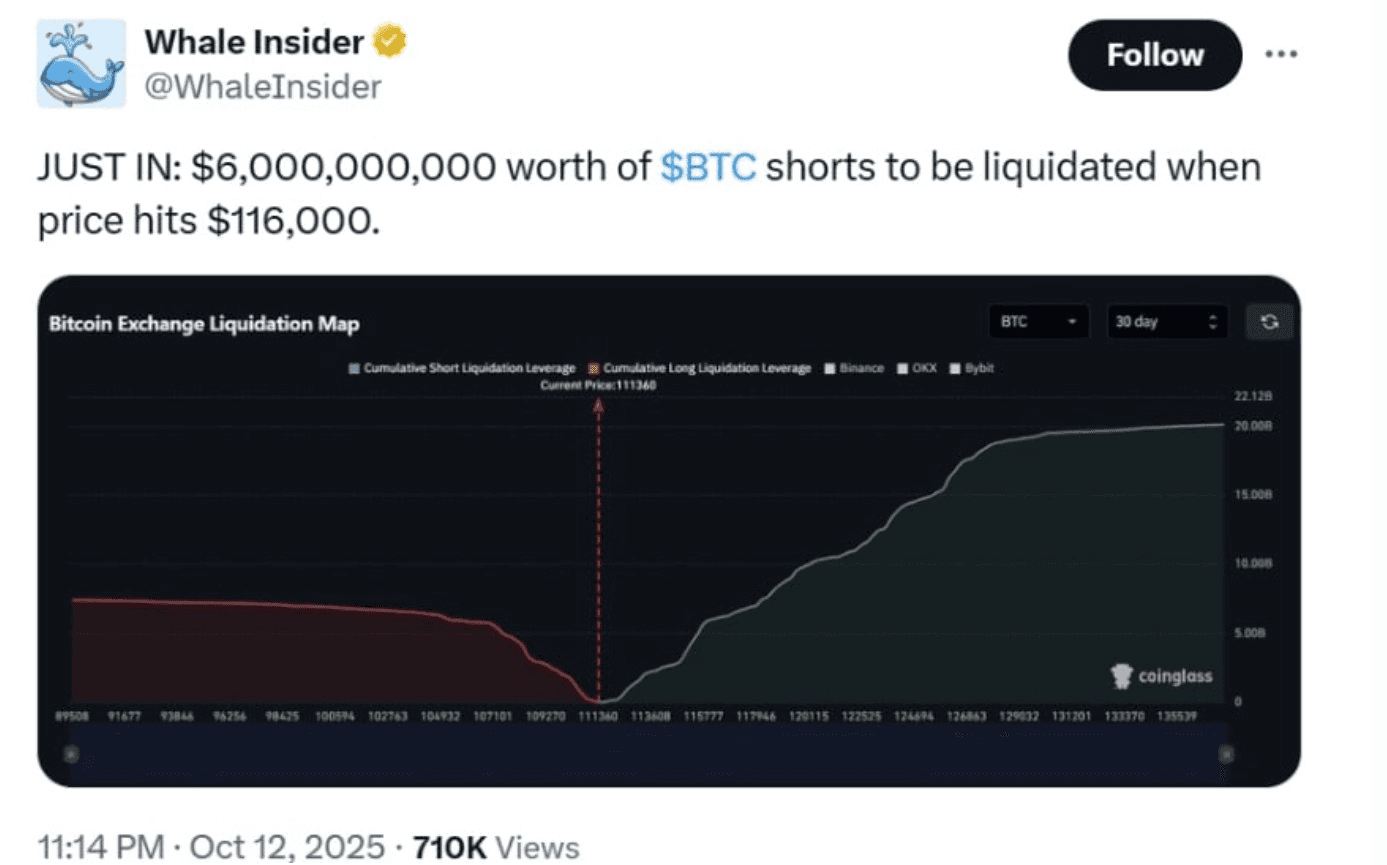The width and height of the screenshot is (1387, 865).
Task: Toggle the OKX legend series
Action: 916,368
